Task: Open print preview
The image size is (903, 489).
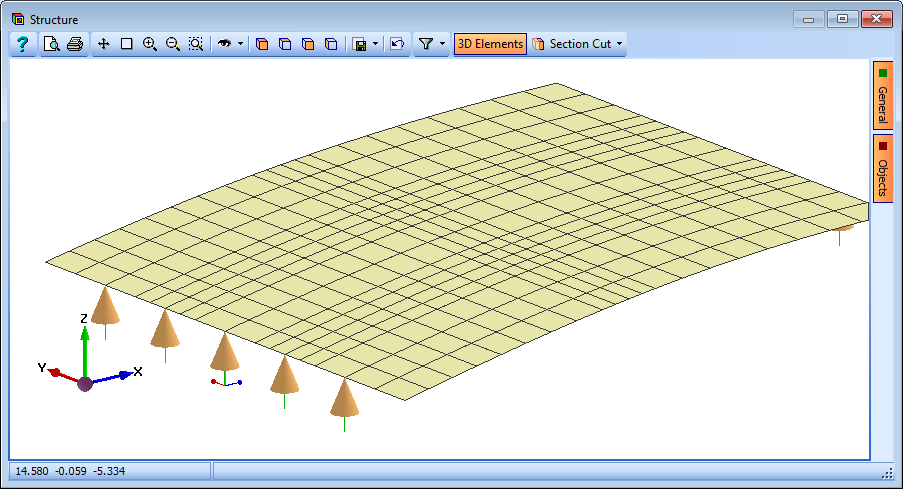Action: (51, 44)
